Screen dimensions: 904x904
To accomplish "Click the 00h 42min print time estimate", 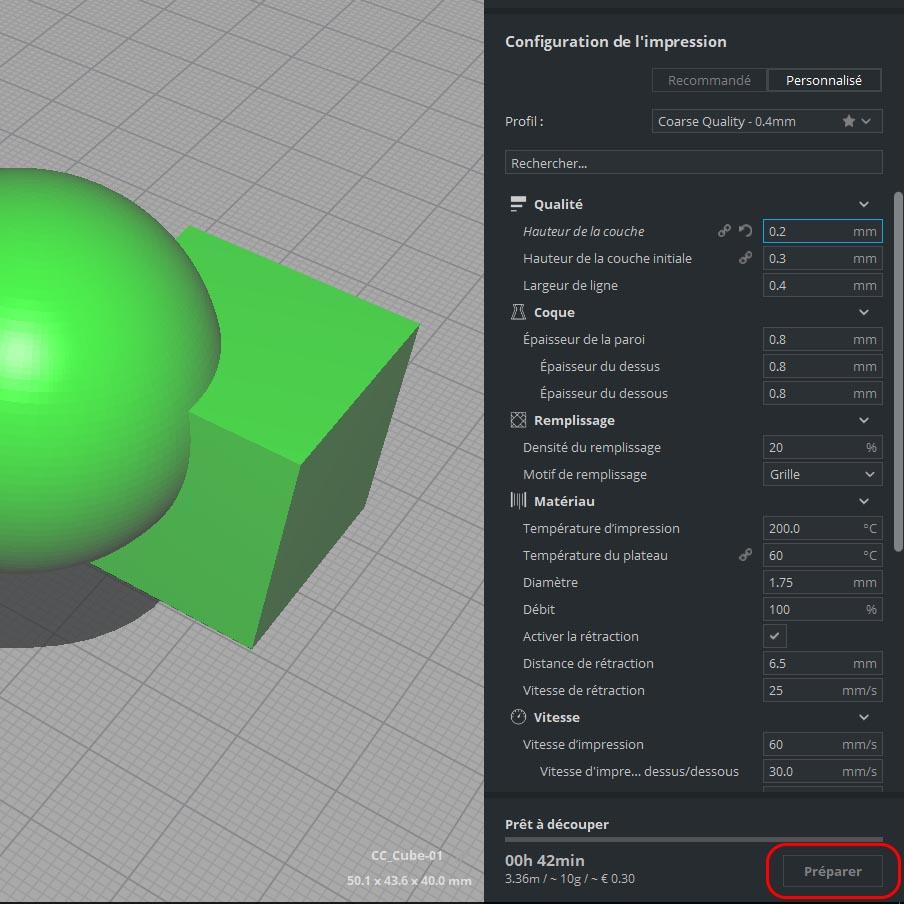I will (x=544, y=860).
